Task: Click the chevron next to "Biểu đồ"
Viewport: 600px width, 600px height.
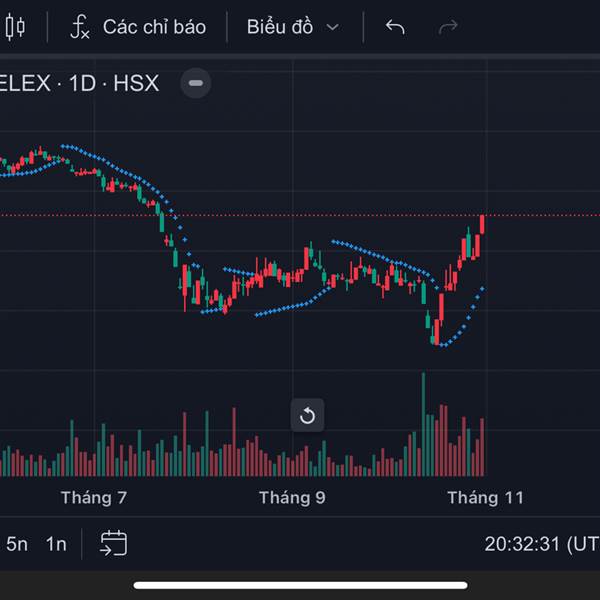Action: pyautogui.click(x=333, y=27)
